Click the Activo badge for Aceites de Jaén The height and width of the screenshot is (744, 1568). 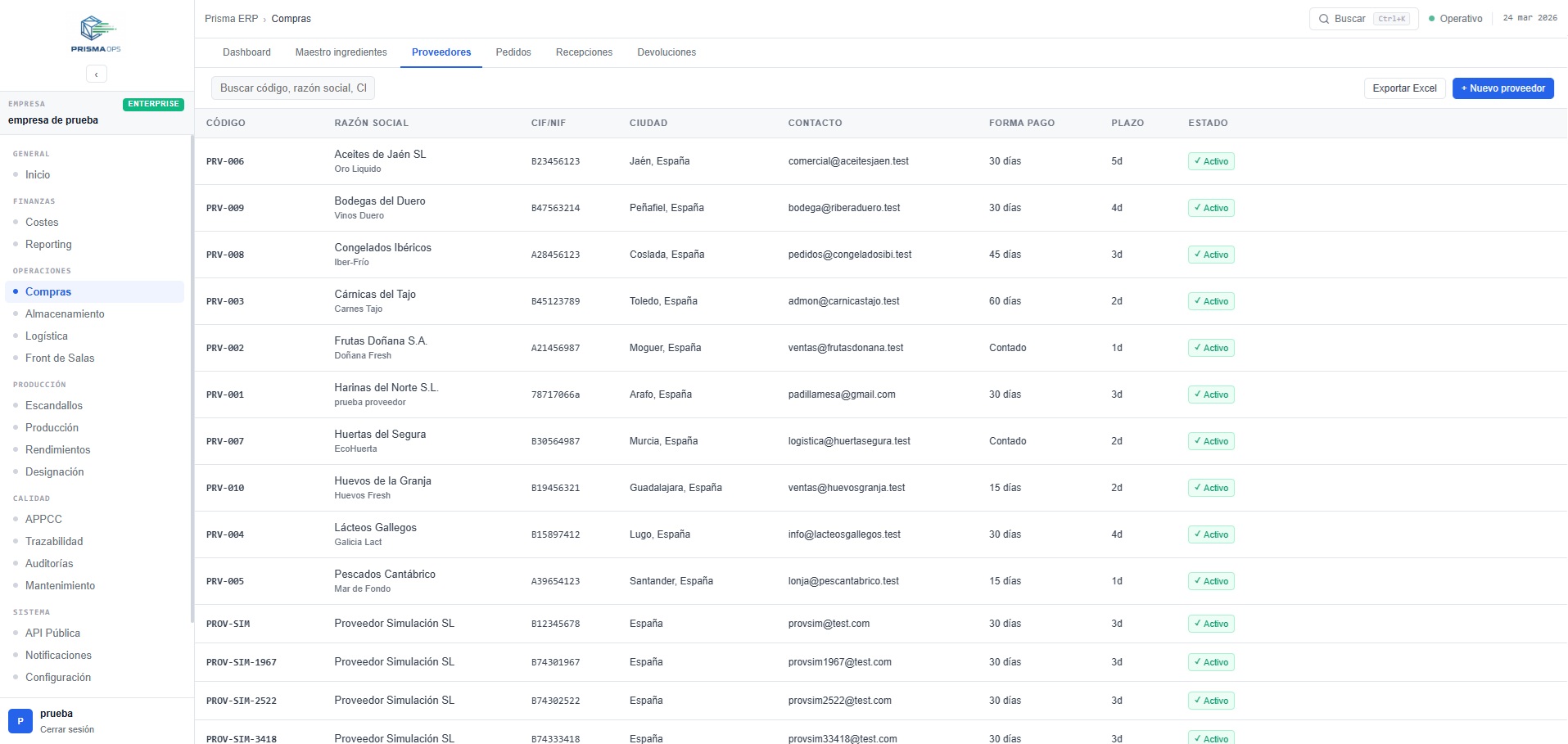[x=1210, y=161]
